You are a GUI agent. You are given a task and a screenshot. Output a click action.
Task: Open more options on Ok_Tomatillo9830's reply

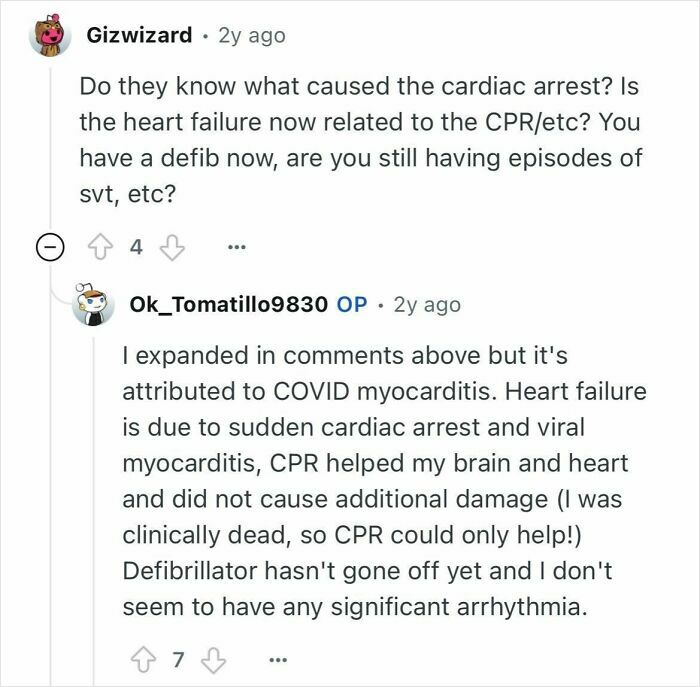click(x=278, y=659)
